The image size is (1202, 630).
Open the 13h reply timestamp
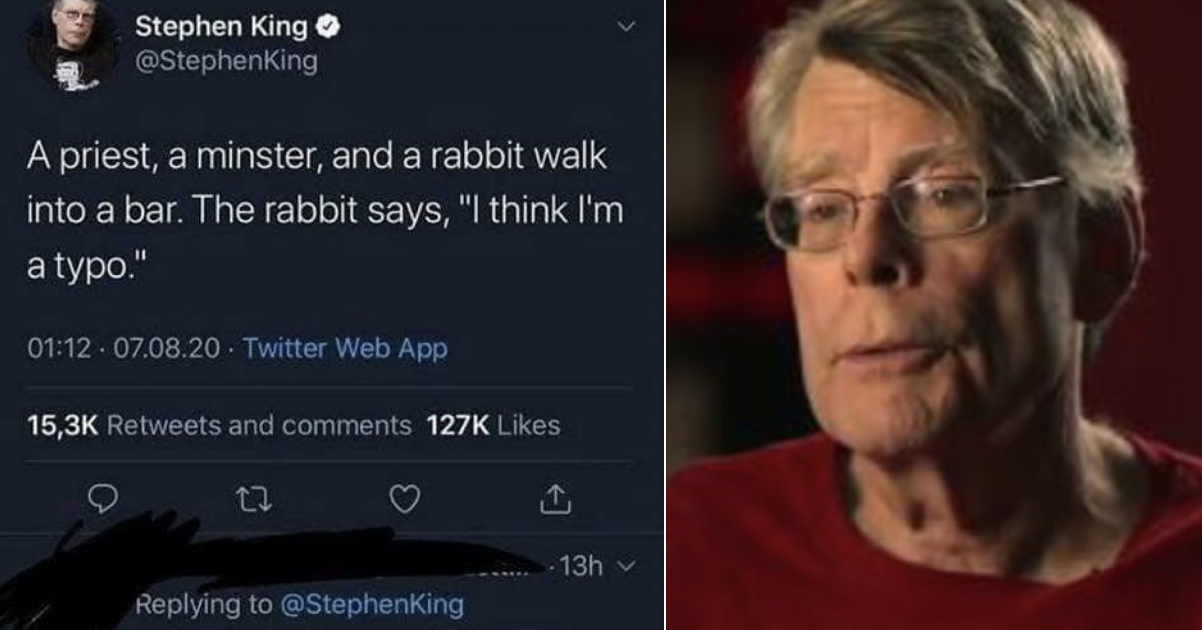pyautogui.click(x=582, y=567)
